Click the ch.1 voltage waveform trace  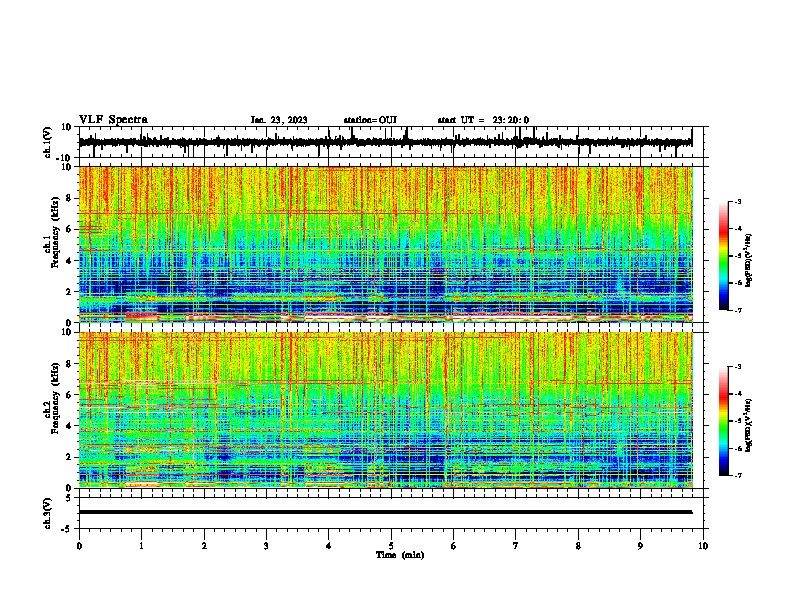coord(385,142)
